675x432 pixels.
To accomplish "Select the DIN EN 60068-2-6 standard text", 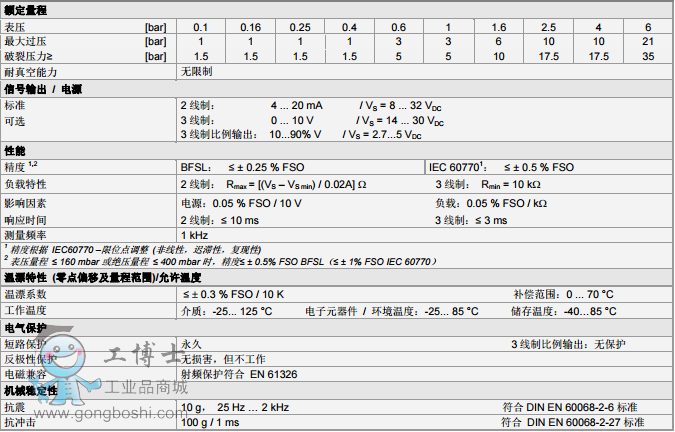I will coord(572,408).
